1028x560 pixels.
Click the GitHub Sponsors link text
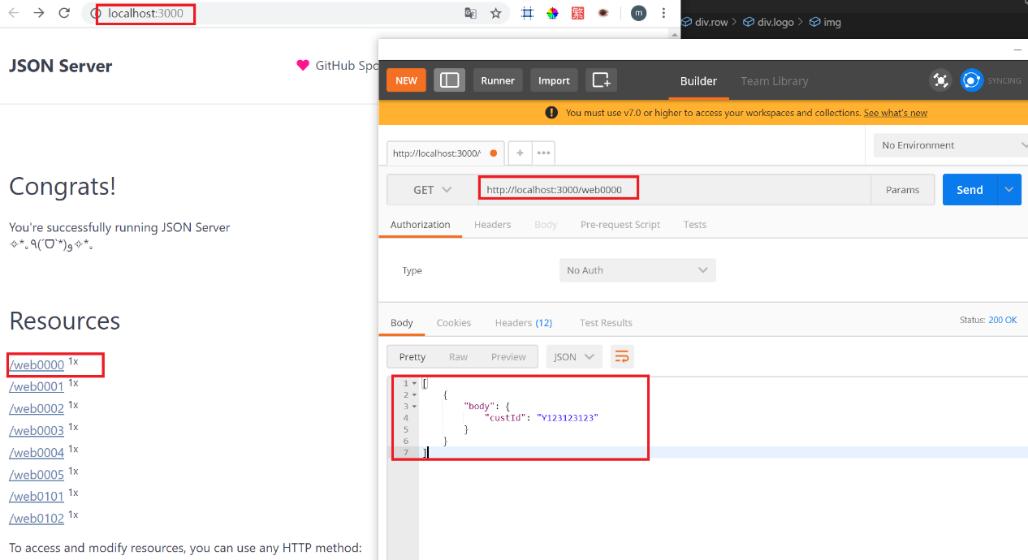coord(346,65)
